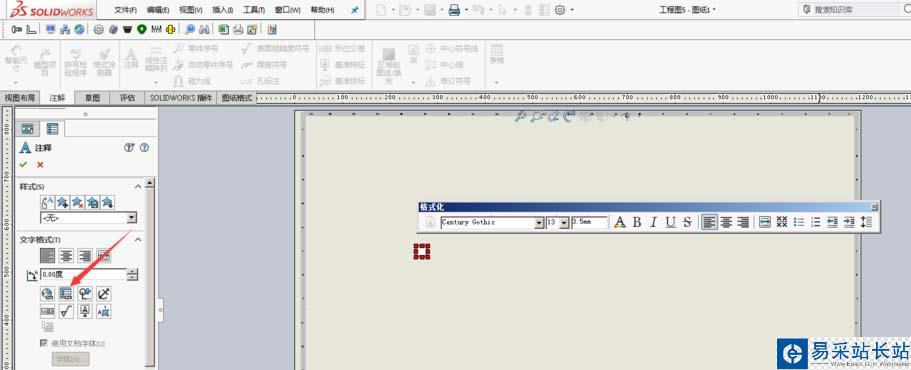Confirm the note with the green checkmark

pos(23,165)
